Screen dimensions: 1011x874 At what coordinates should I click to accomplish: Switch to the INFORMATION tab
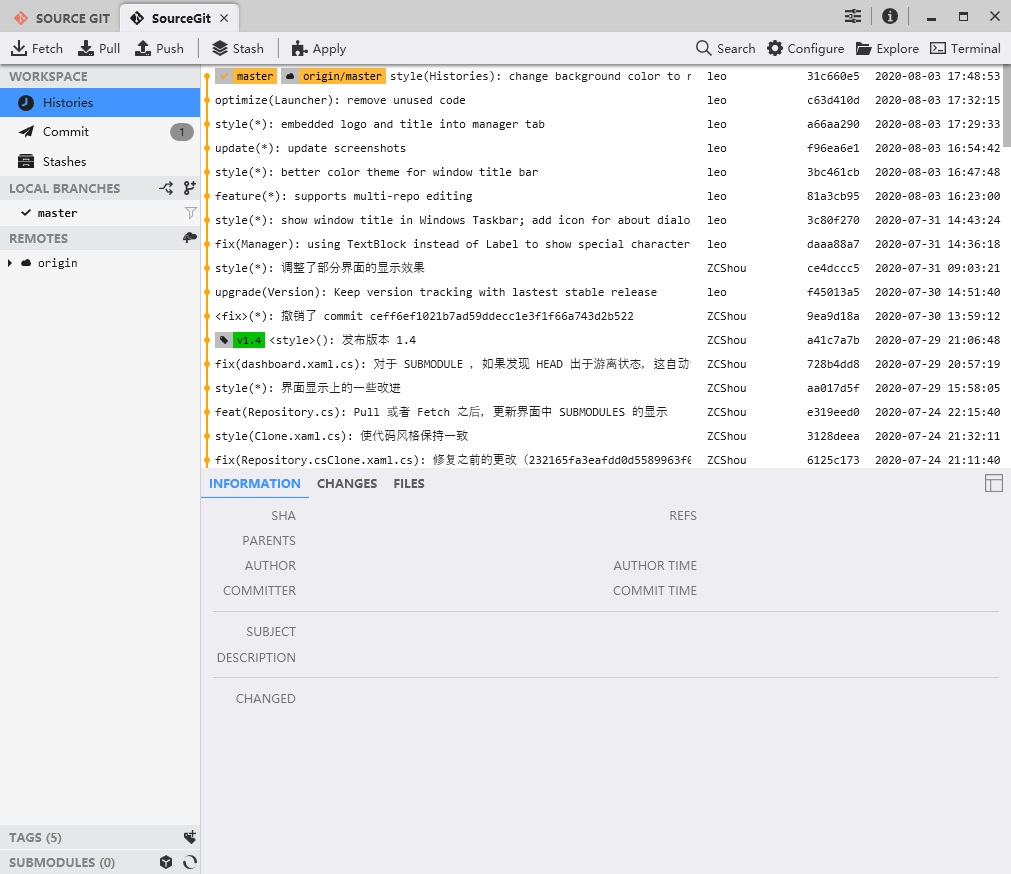[255, 483]
